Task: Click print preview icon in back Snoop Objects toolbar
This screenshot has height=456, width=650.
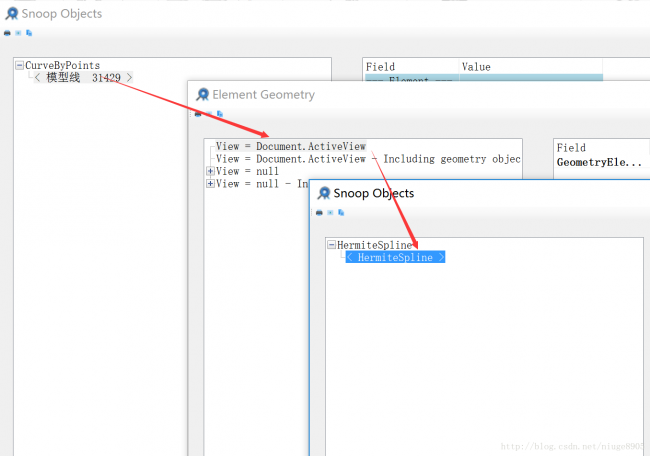Action: click(x=18, y=32)
